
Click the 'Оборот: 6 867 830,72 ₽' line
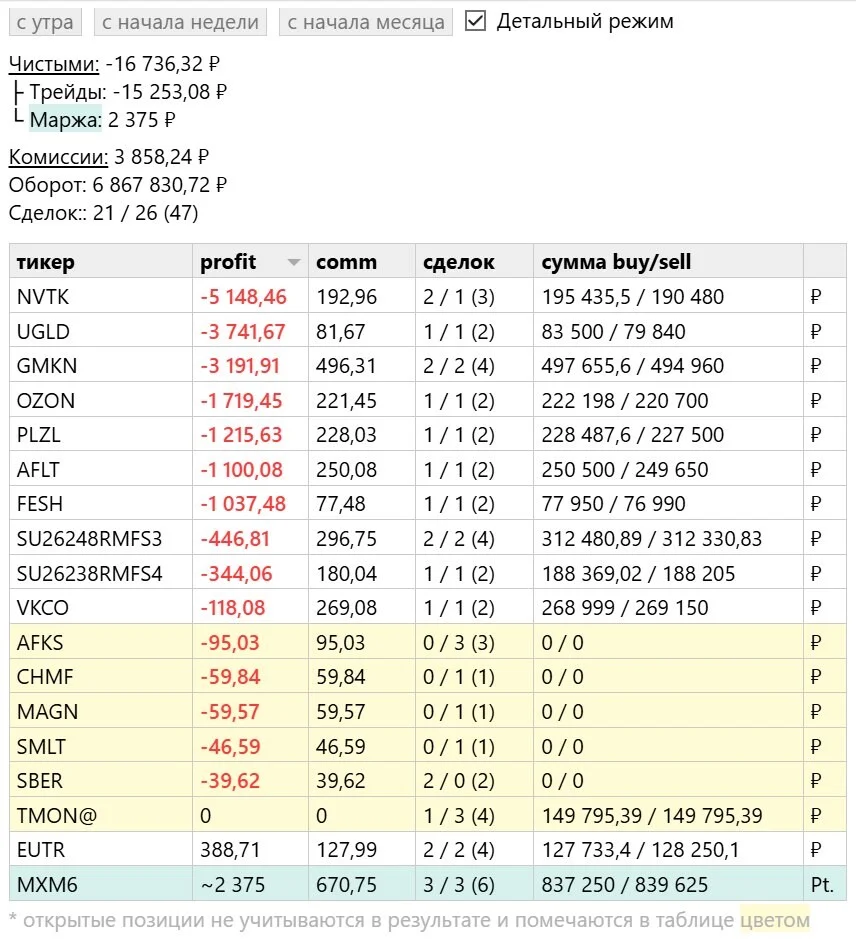pos(118,184)
